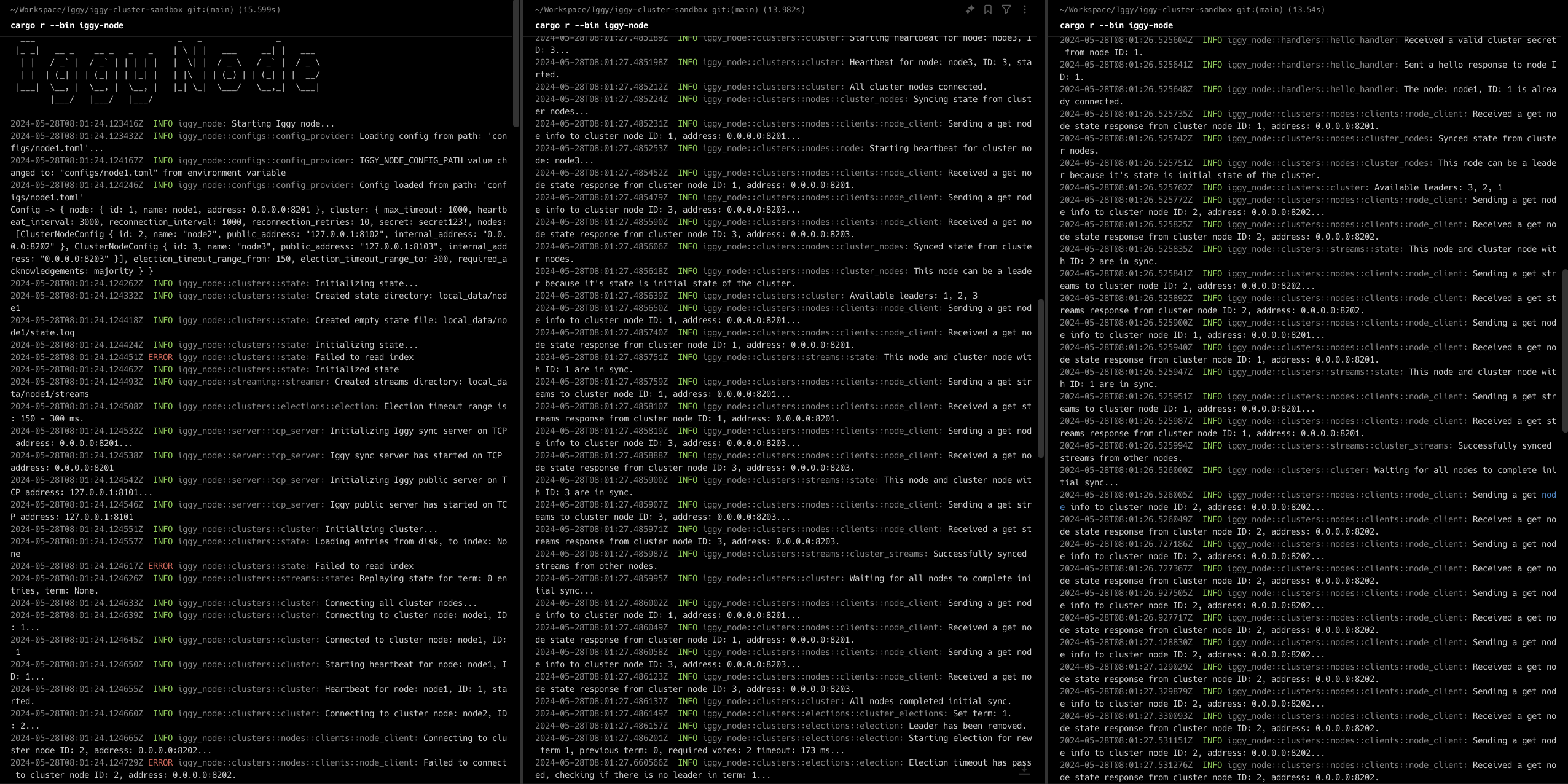Screen dimensions: 1568x784
Task: Click the right pane path header showing 13.54s
Action: click(x=1192, y=10)
